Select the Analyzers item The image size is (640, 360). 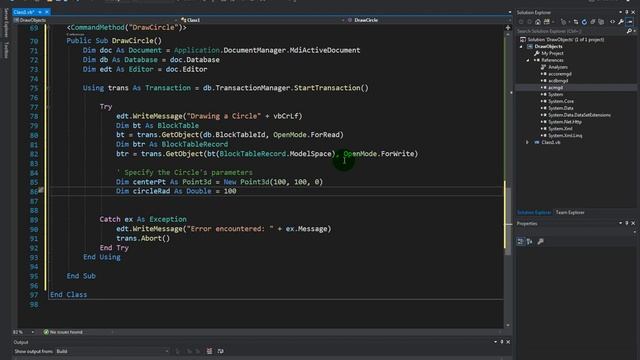(558, 67)
